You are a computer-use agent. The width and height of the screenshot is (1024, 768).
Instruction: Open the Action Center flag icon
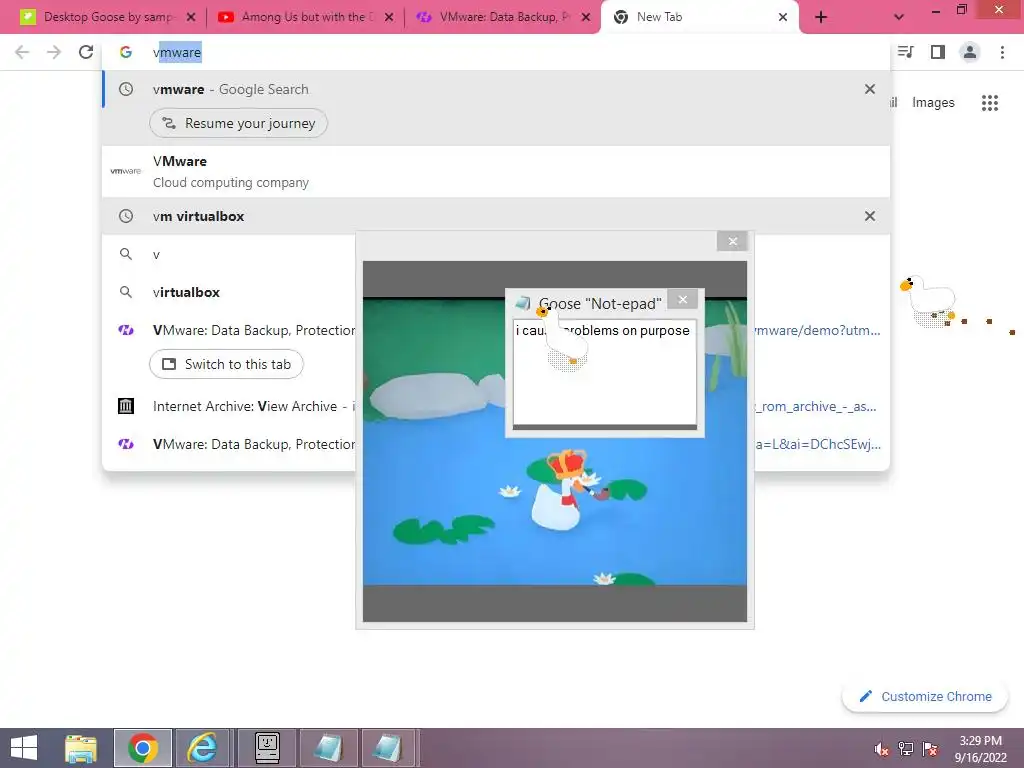point(930,749)
